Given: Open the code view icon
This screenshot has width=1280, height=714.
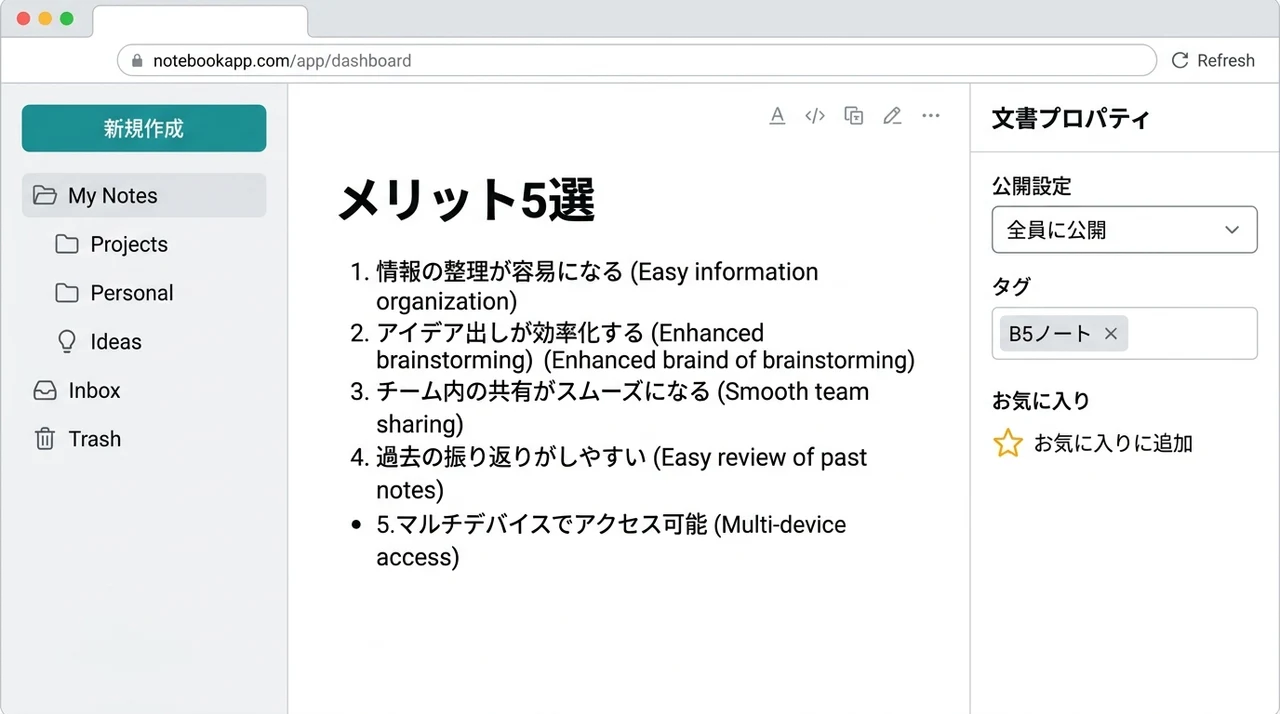Looking at the screenshot, I should pos(815,116).
